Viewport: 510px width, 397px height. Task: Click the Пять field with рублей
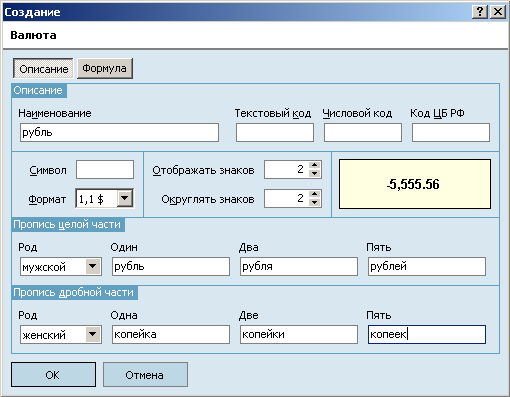(427, 266)
